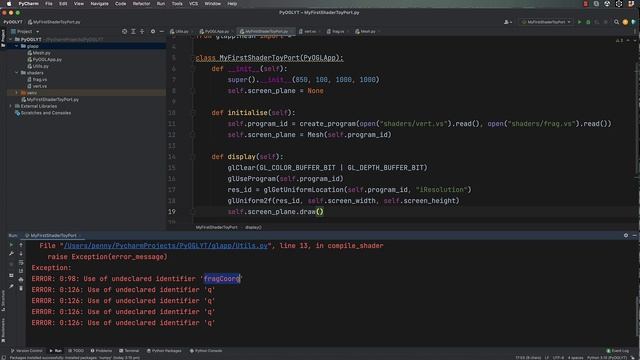This screenshot has width=640, height=360.
Task: Click the highlighted fragCoord text in console
Action: (x=222, y=279)
